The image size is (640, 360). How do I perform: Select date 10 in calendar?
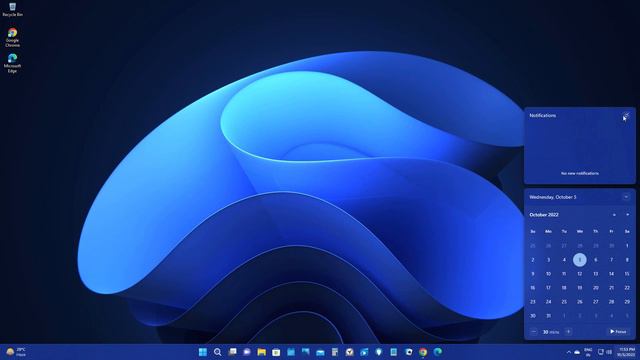(548, 274)
